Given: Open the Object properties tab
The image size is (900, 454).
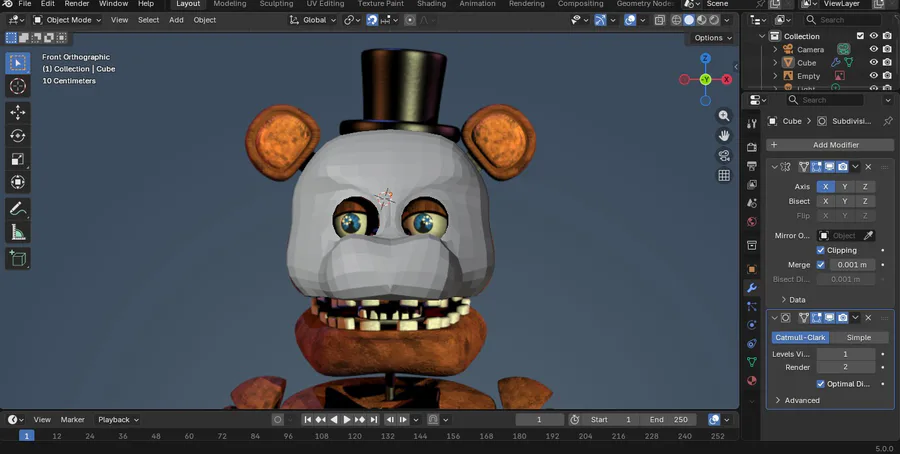Looking at the screenshot, I should 751,269.
